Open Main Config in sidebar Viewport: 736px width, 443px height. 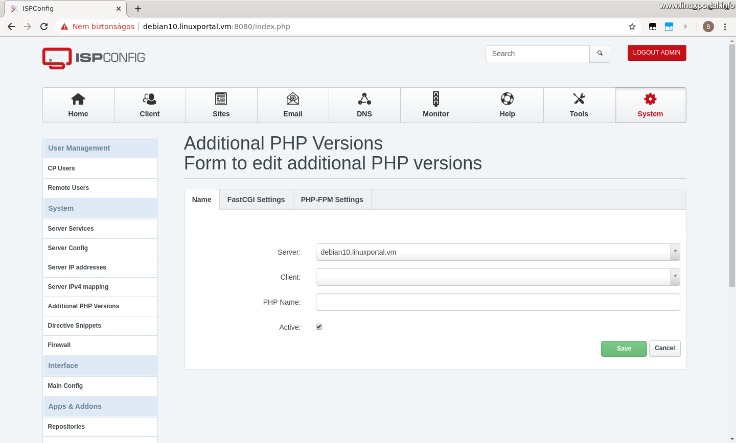100,386
